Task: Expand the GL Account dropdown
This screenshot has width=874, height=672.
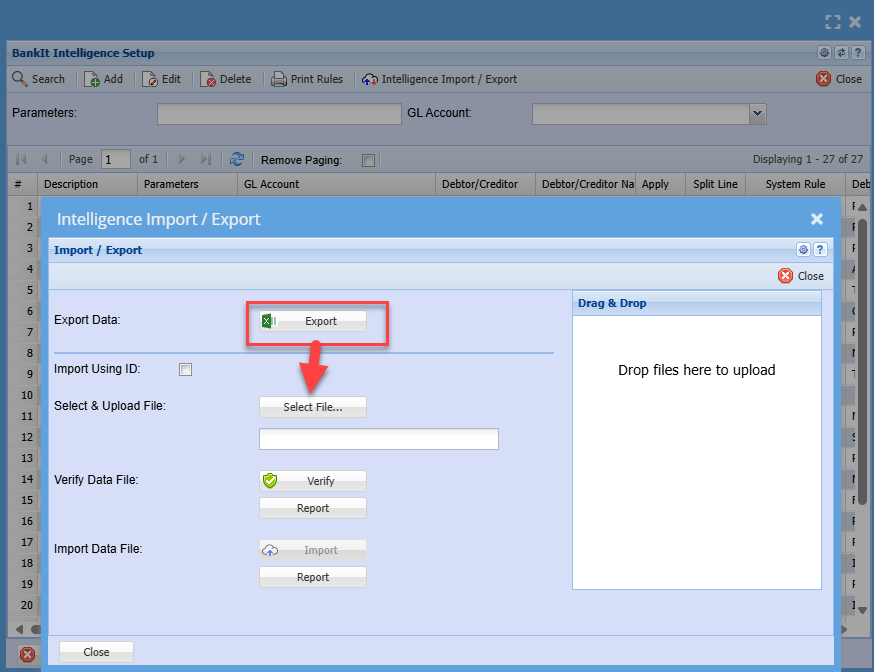Action: coord(757,114)
